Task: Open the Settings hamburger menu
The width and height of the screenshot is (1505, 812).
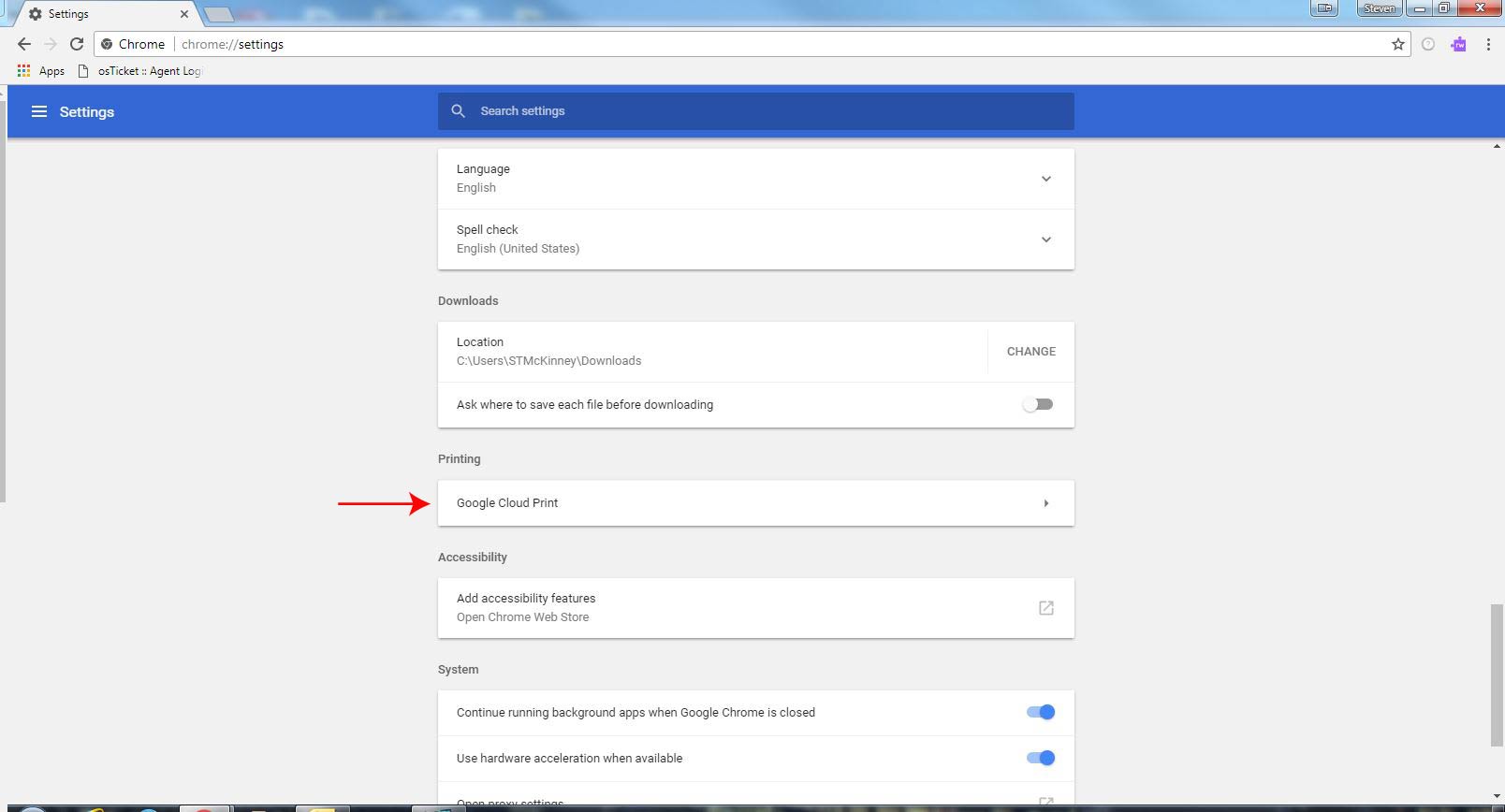Action: pyautogui.click(x=38, y=111)
